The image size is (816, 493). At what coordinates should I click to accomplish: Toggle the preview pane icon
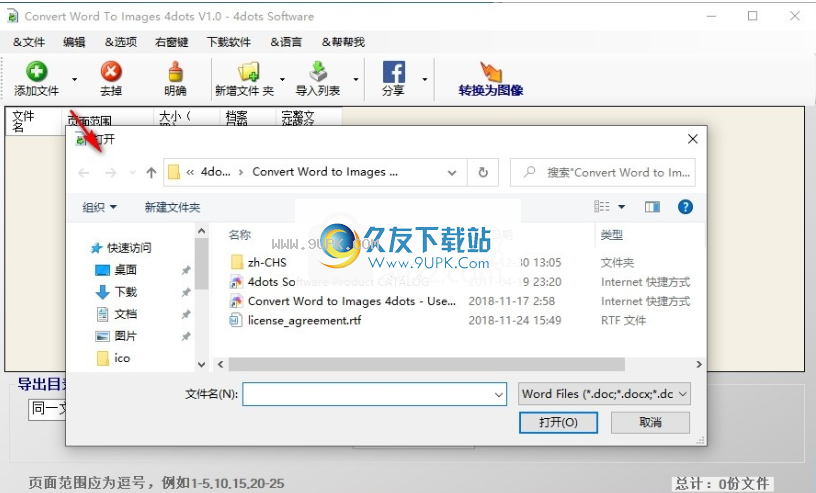coord(652,207)
